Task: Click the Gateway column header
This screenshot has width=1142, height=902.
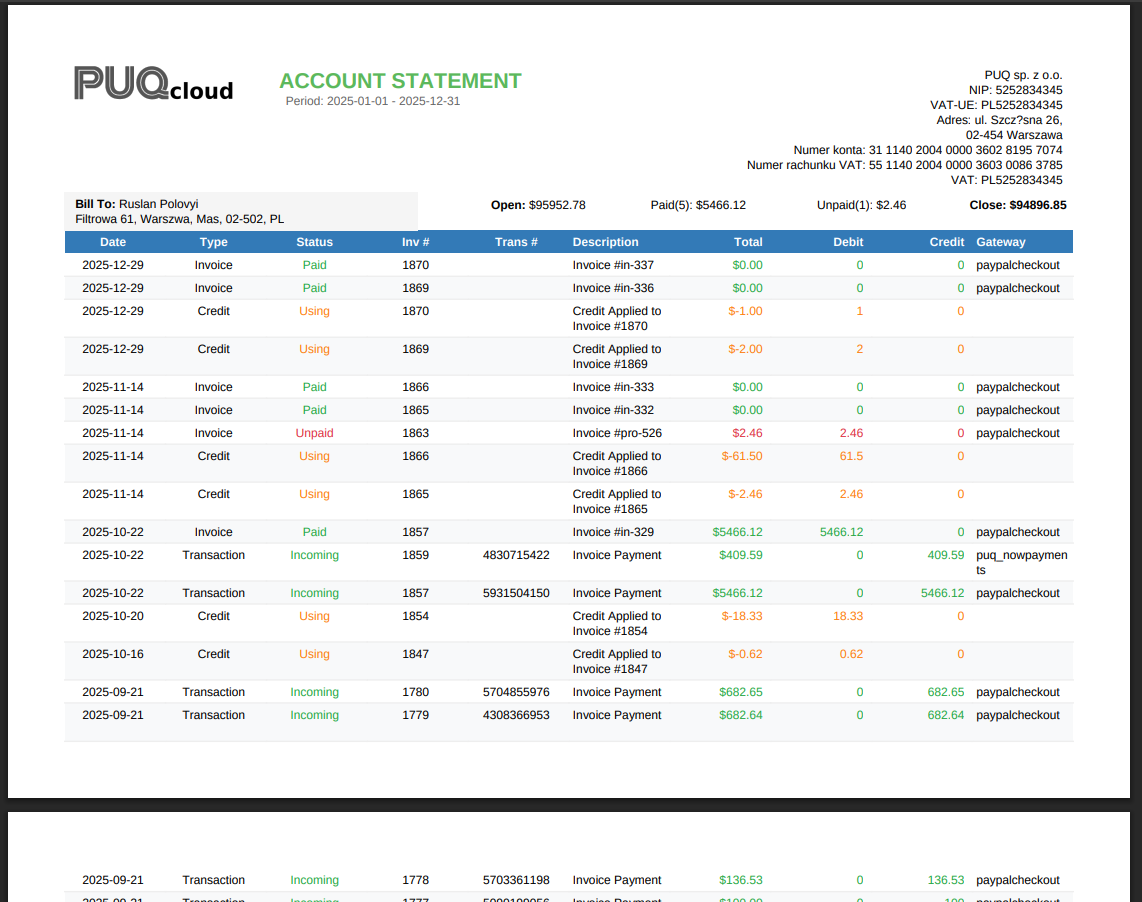Action: coord(1000,242)
